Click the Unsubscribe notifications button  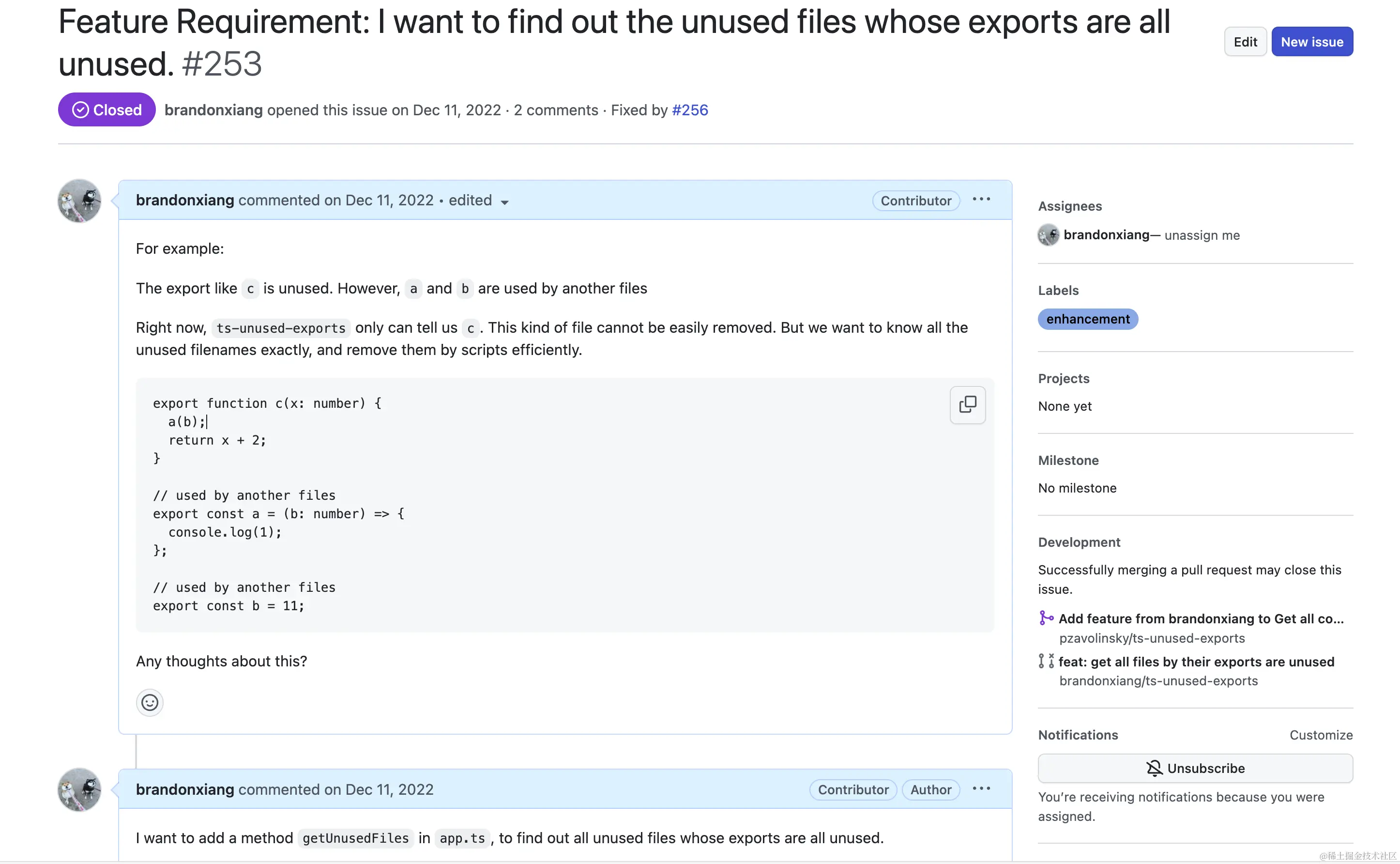[1194, 768]
